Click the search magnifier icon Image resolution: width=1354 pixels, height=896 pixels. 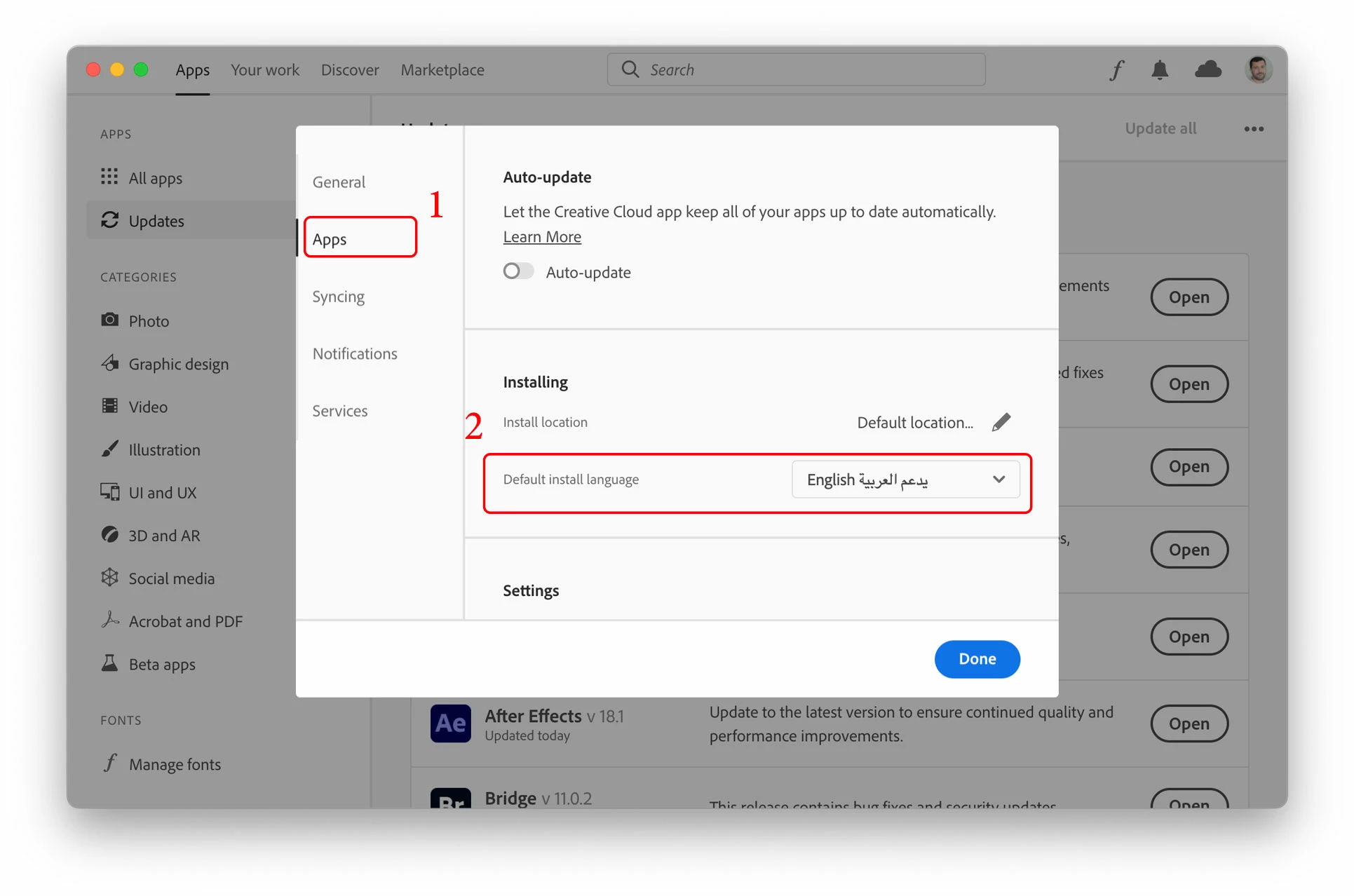point(630,69)
